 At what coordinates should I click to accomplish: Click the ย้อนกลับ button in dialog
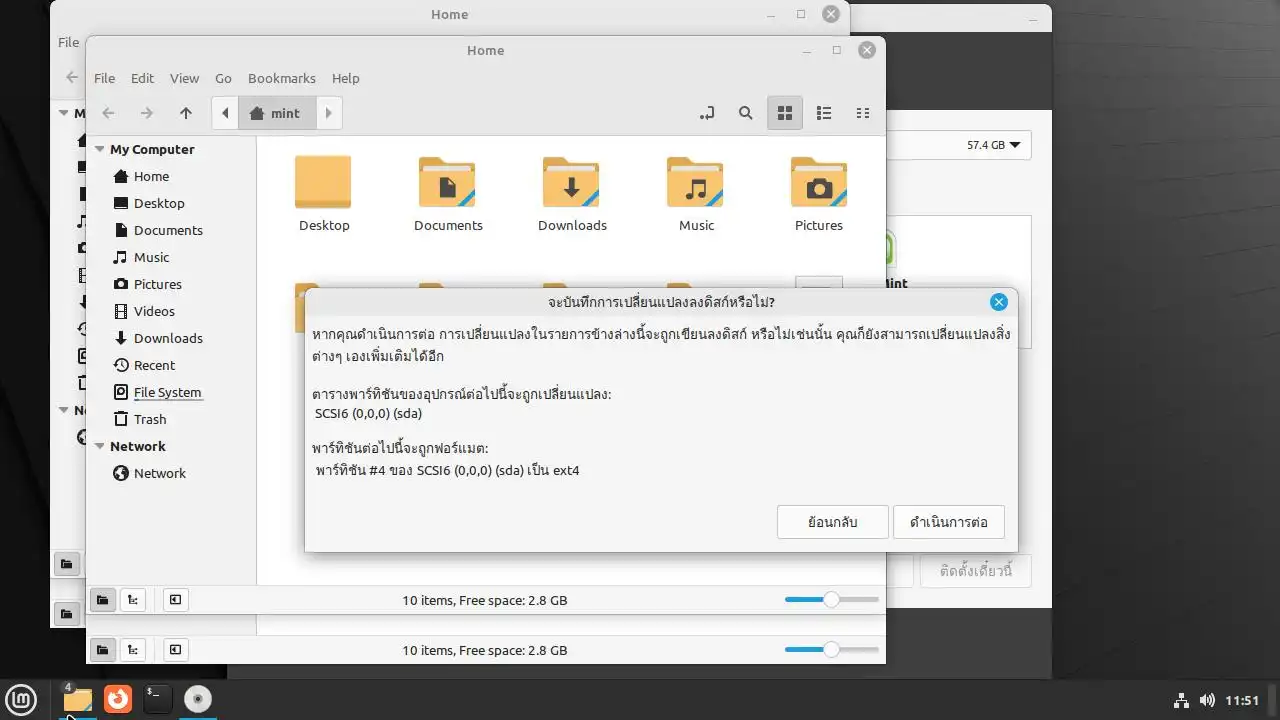click(833, 522)
